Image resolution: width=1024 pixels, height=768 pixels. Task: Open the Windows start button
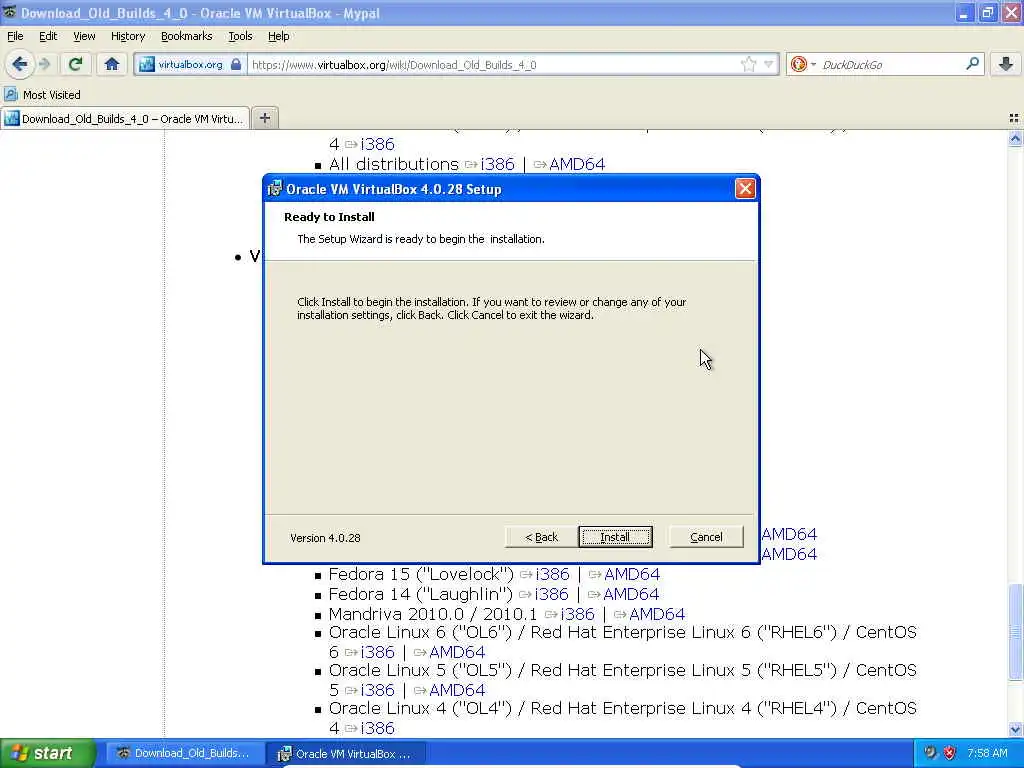pos(47,753)
